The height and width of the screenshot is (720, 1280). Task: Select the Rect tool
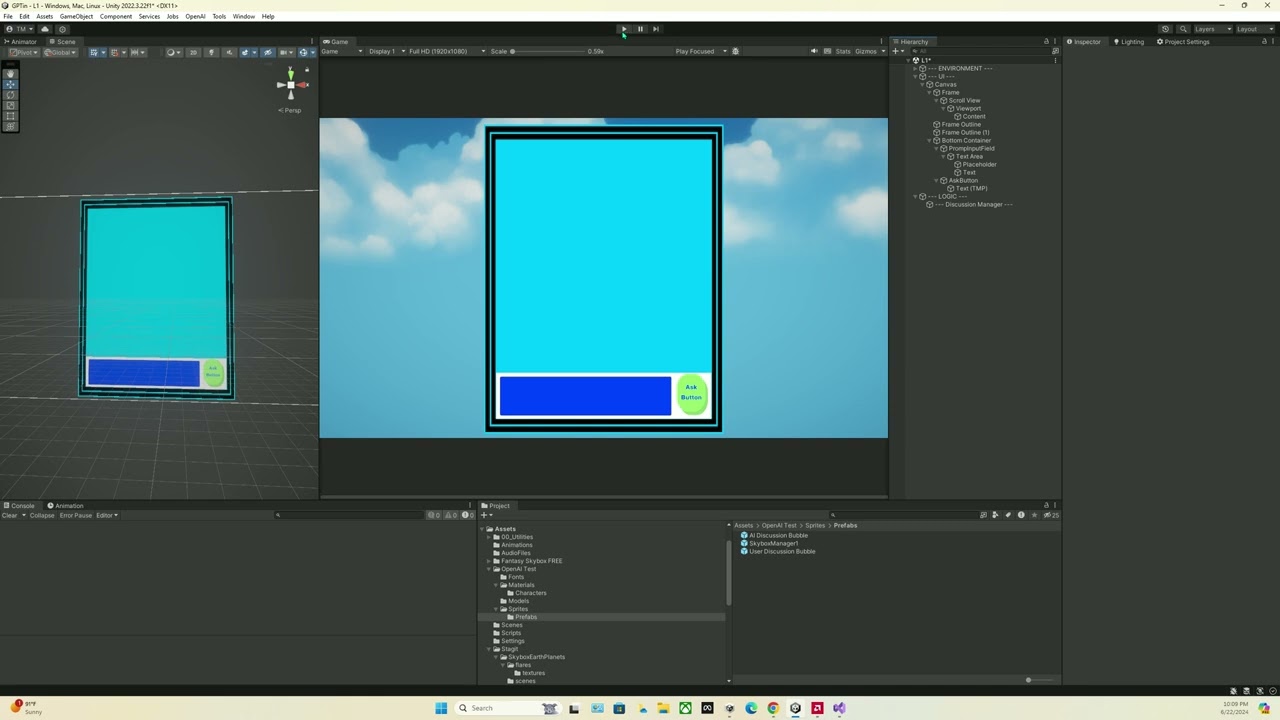click(x=10, y=115)
